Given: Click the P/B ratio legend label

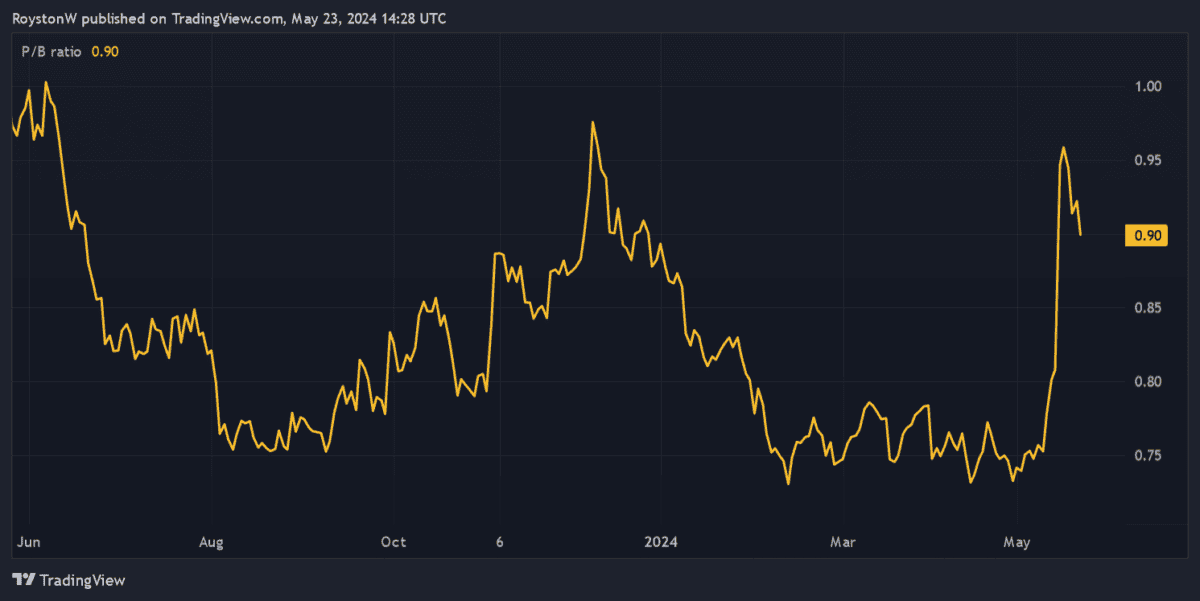Looking at the screenshot, I should [x=53, y=52].
